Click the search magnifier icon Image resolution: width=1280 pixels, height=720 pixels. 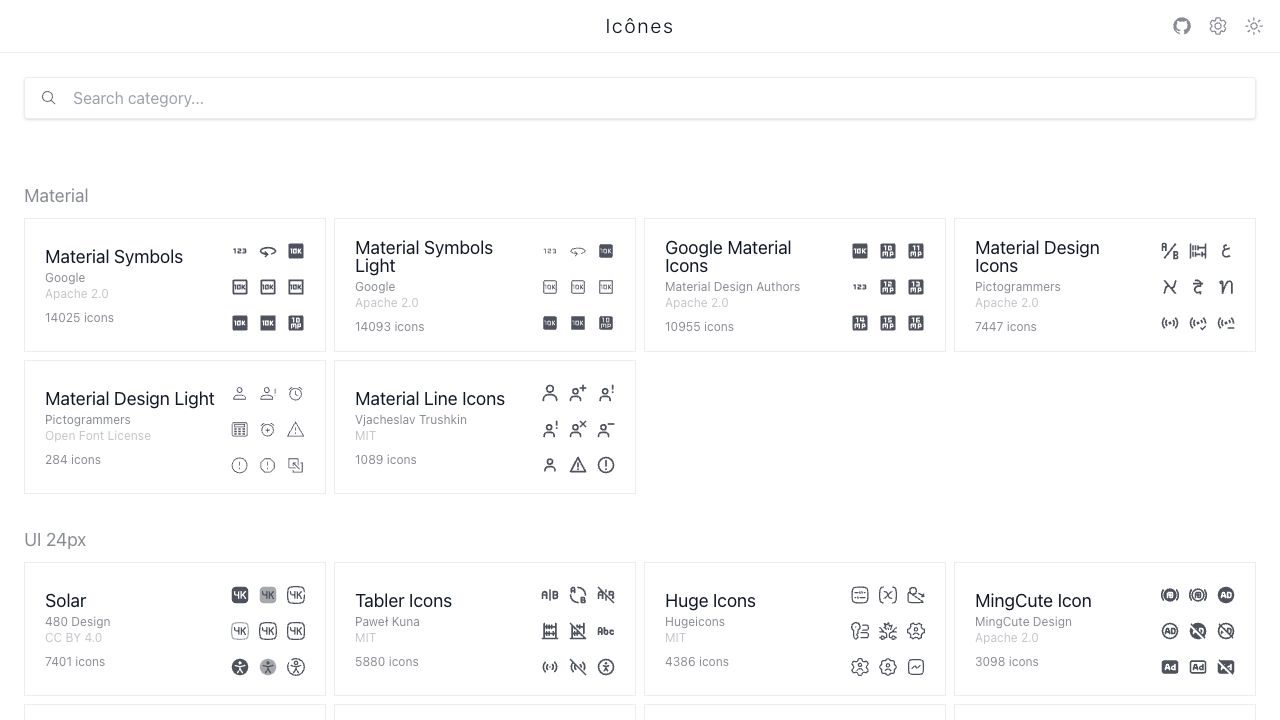click(x=48, y=98)
